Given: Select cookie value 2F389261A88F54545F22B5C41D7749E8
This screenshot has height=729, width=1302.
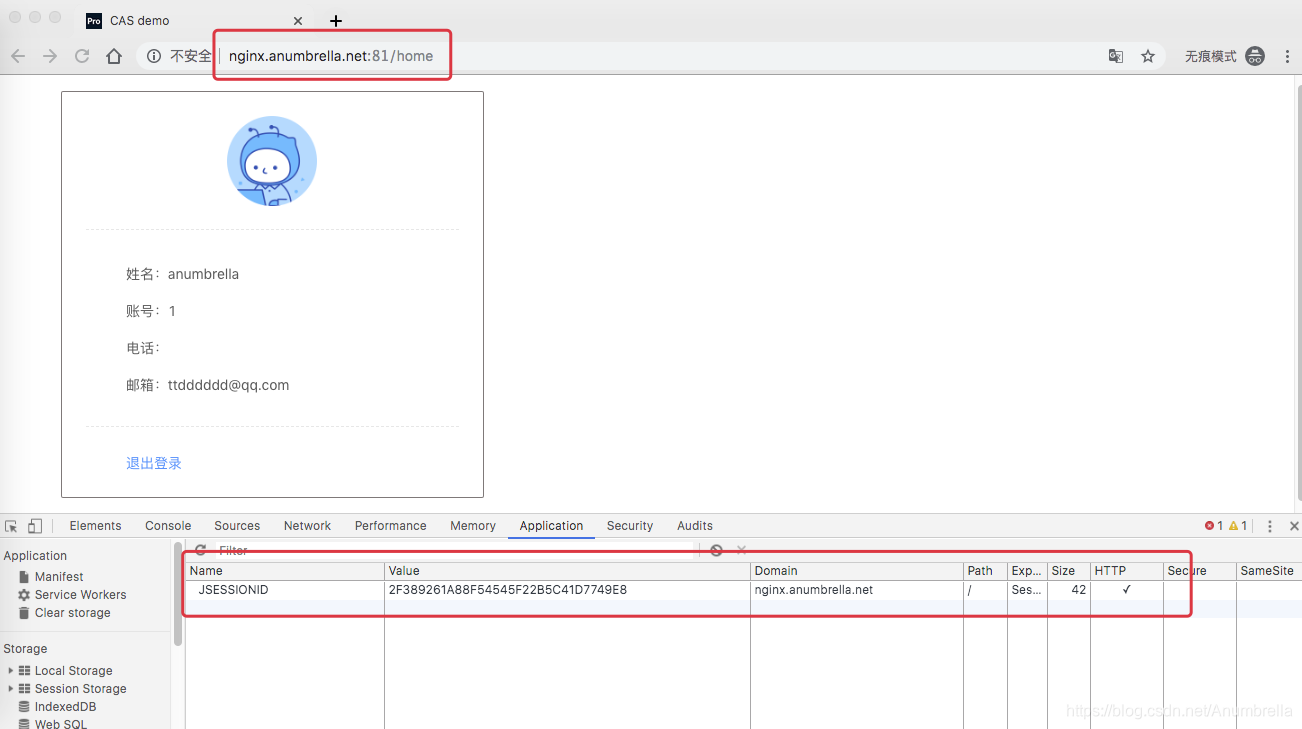Looking at the screenshot, I should click(567, 590).
